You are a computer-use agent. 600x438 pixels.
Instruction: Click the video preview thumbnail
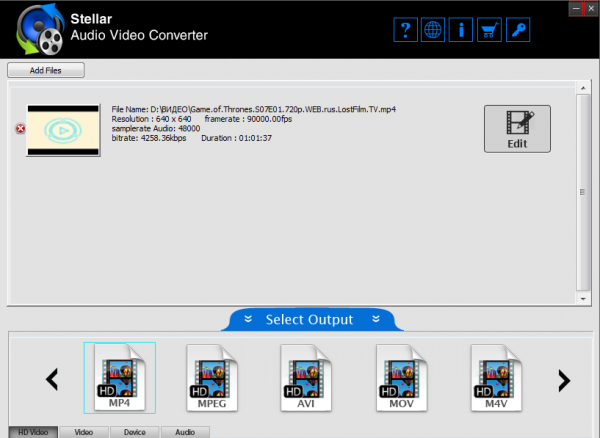coord(64,130)
